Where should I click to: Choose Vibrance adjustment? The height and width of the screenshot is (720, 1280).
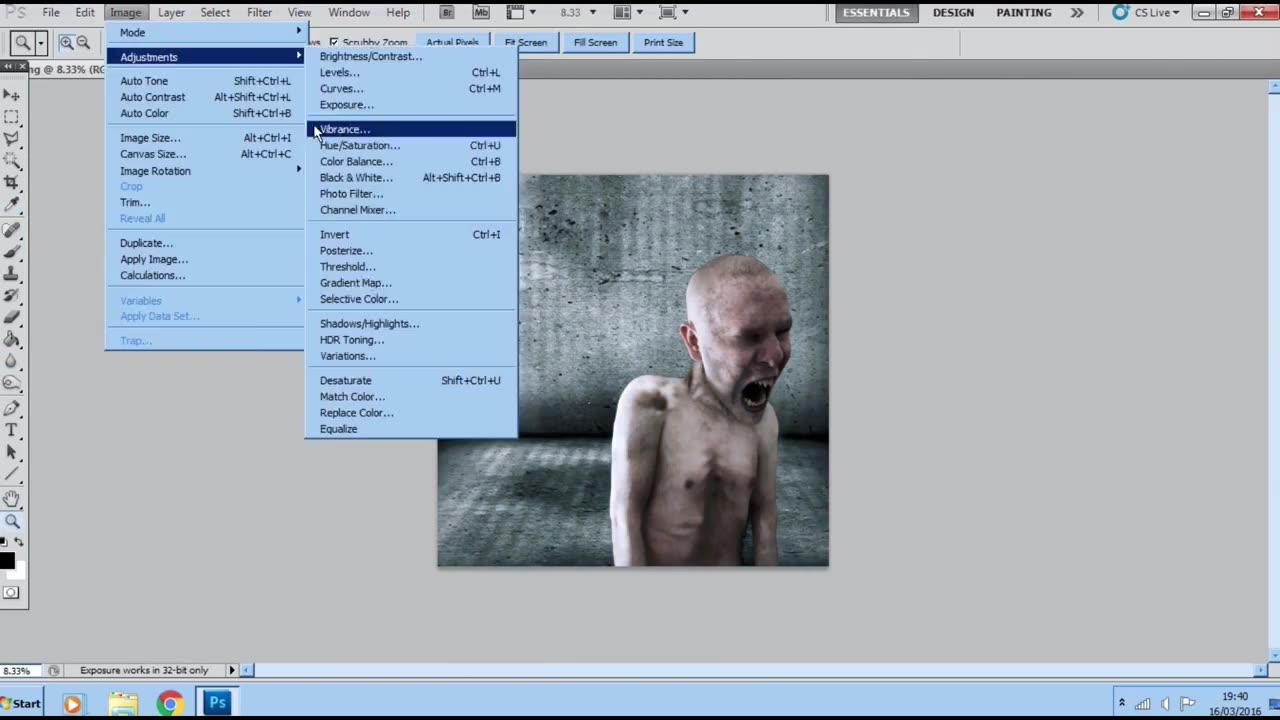tap(411, 129)
